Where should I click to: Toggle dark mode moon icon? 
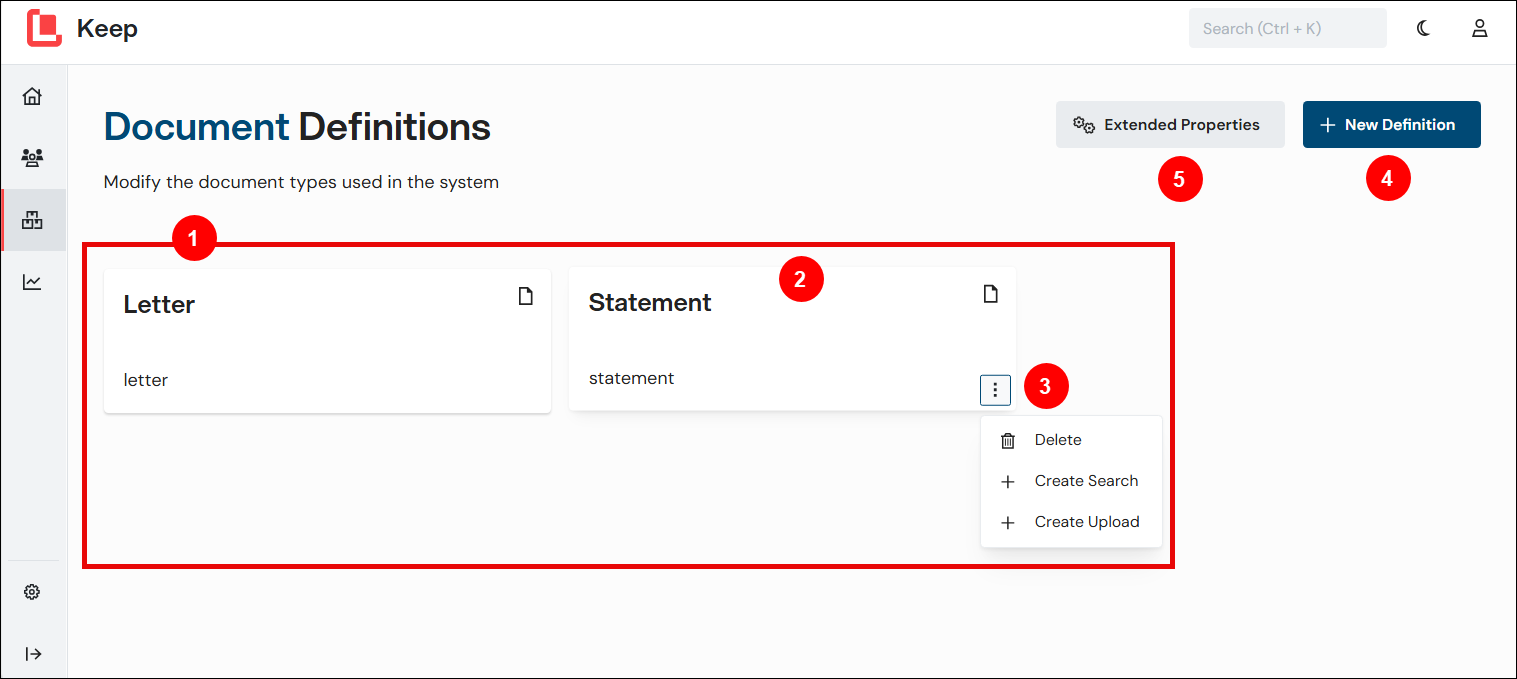tap(1424, 28)
